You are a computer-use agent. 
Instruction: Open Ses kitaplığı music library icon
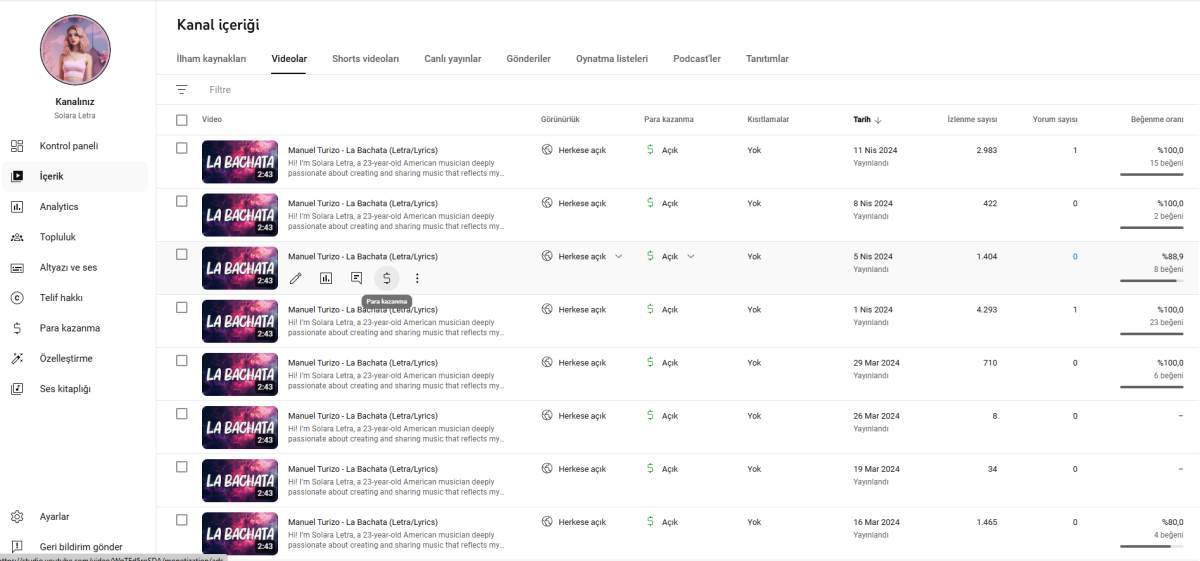[x=17, y=389]
